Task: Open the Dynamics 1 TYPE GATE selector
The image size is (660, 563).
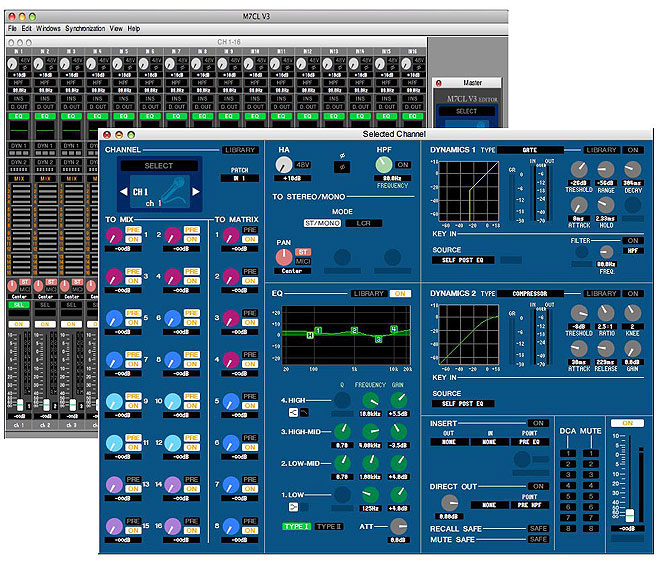Action: tap(530, 150)
